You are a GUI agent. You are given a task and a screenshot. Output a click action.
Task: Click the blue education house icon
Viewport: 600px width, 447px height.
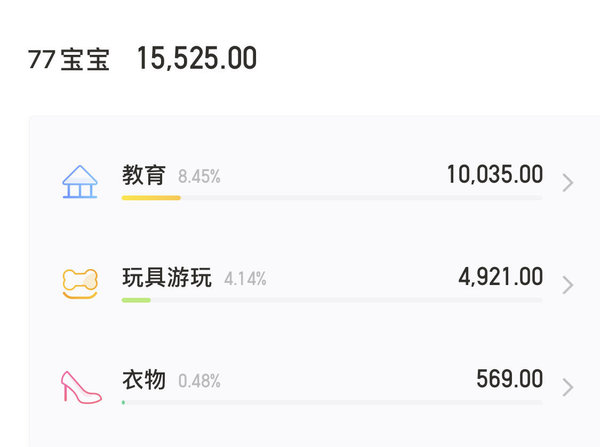coord(80,182)
